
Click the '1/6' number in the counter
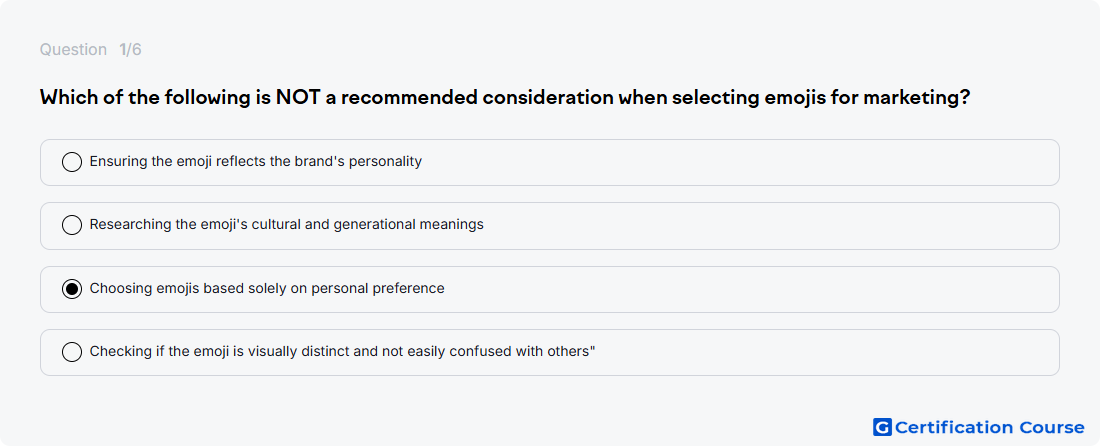tap(130, 50)
